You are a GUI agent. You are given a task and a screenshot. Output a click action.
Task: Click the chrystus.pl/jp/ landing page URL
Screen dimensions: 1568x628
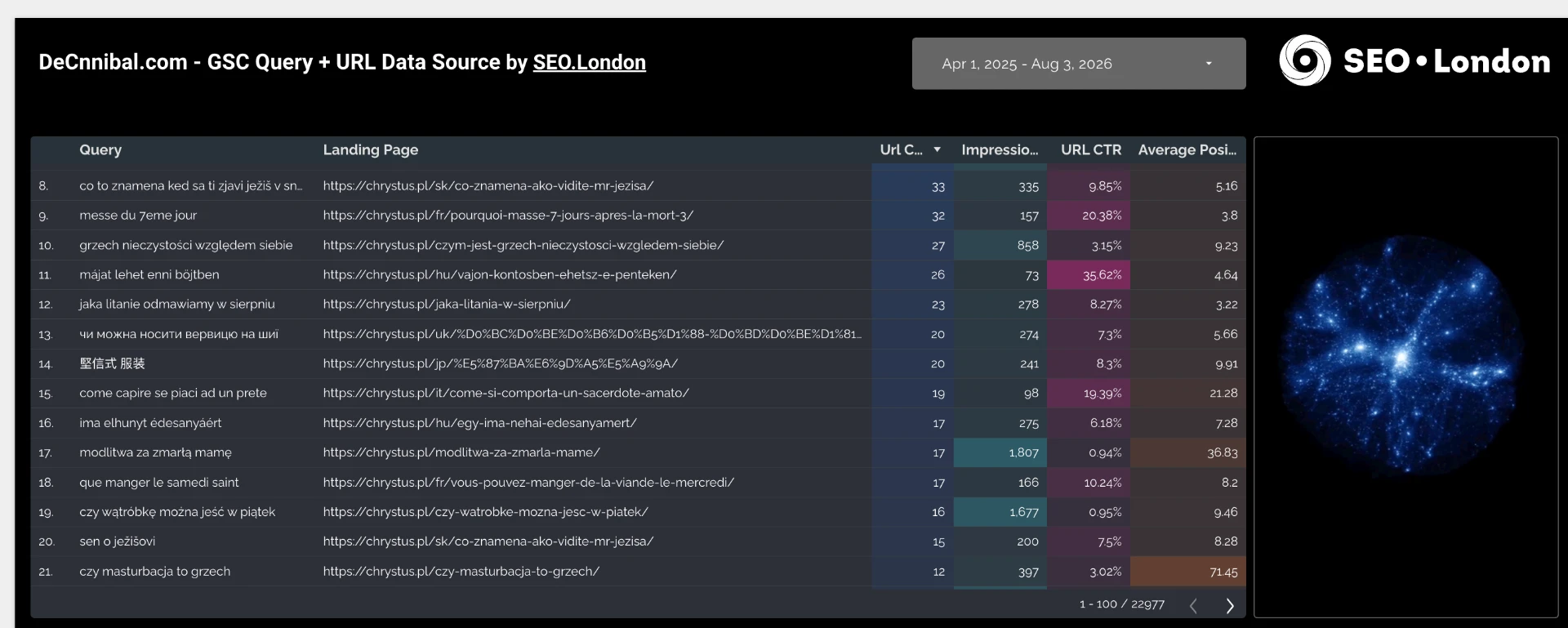pyautogui.click(x=501, y=363)
